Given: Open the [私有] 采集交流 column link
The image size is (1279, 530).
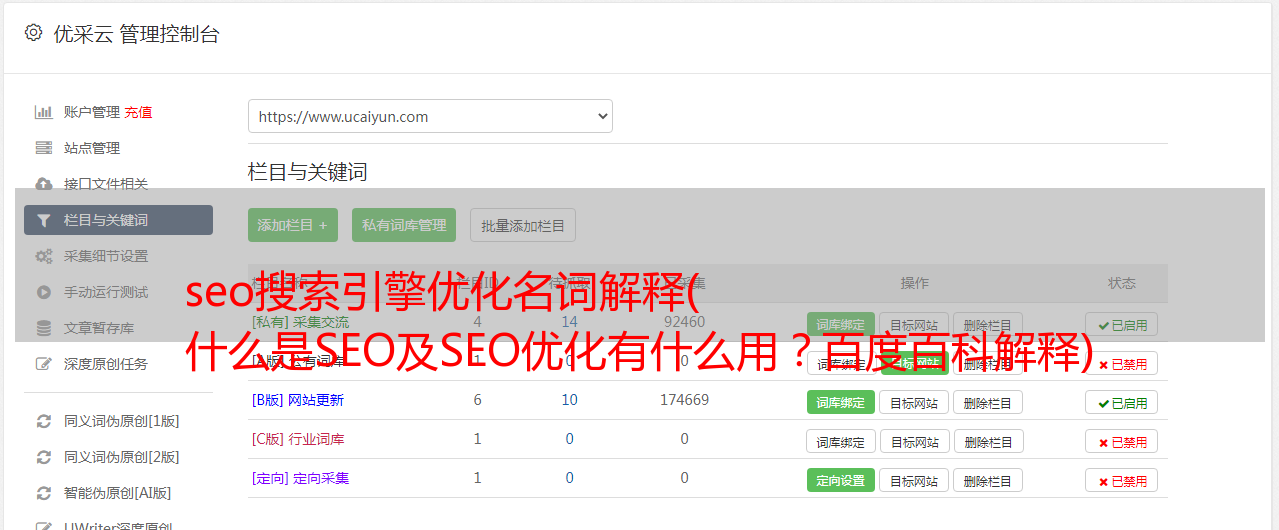Looking at the screenshot, I should coord(301,322).
